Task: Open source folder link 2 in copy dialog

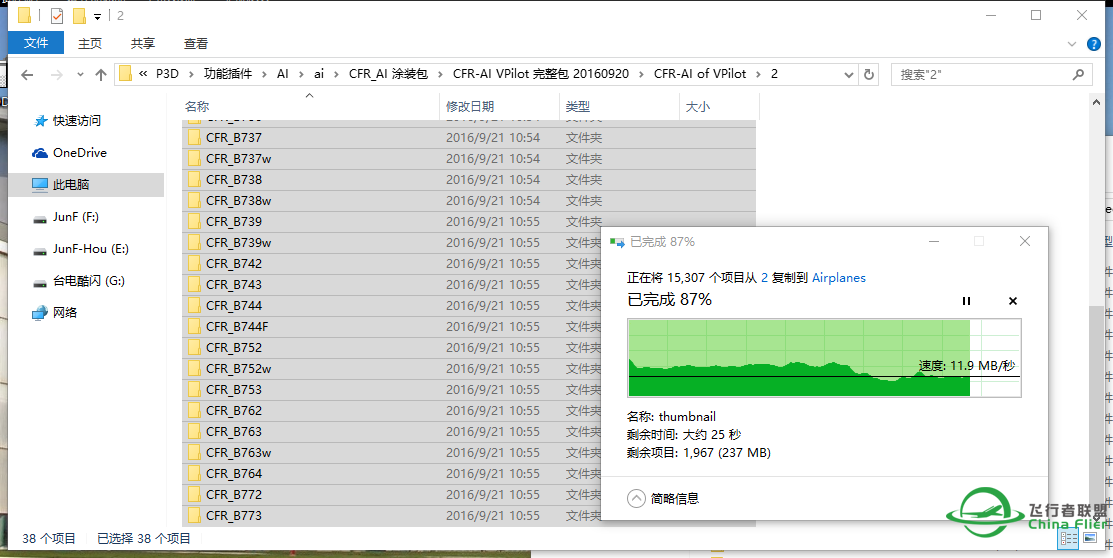Action: click(x=764, y=278)
